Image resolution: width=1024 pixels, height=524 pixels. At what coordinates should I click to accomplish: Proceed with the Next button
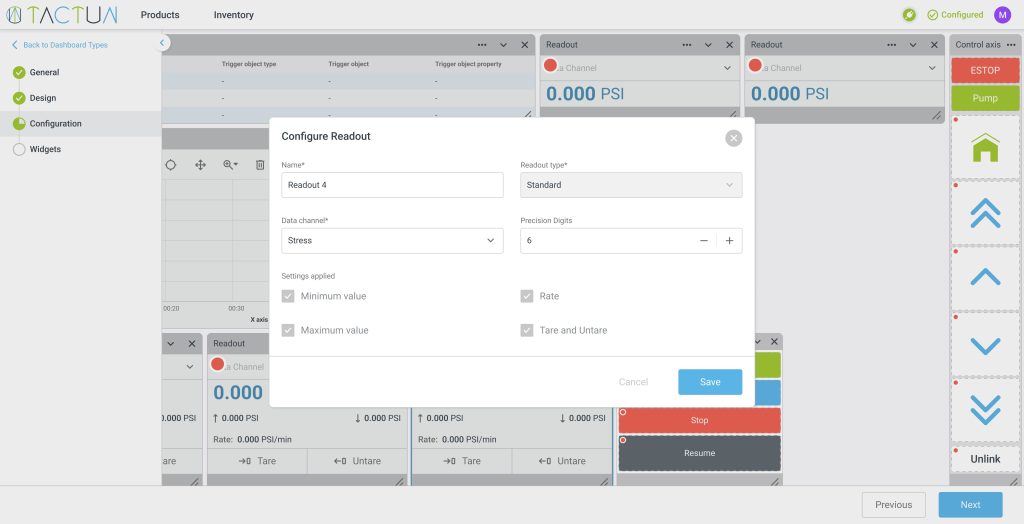click(970, 504)
